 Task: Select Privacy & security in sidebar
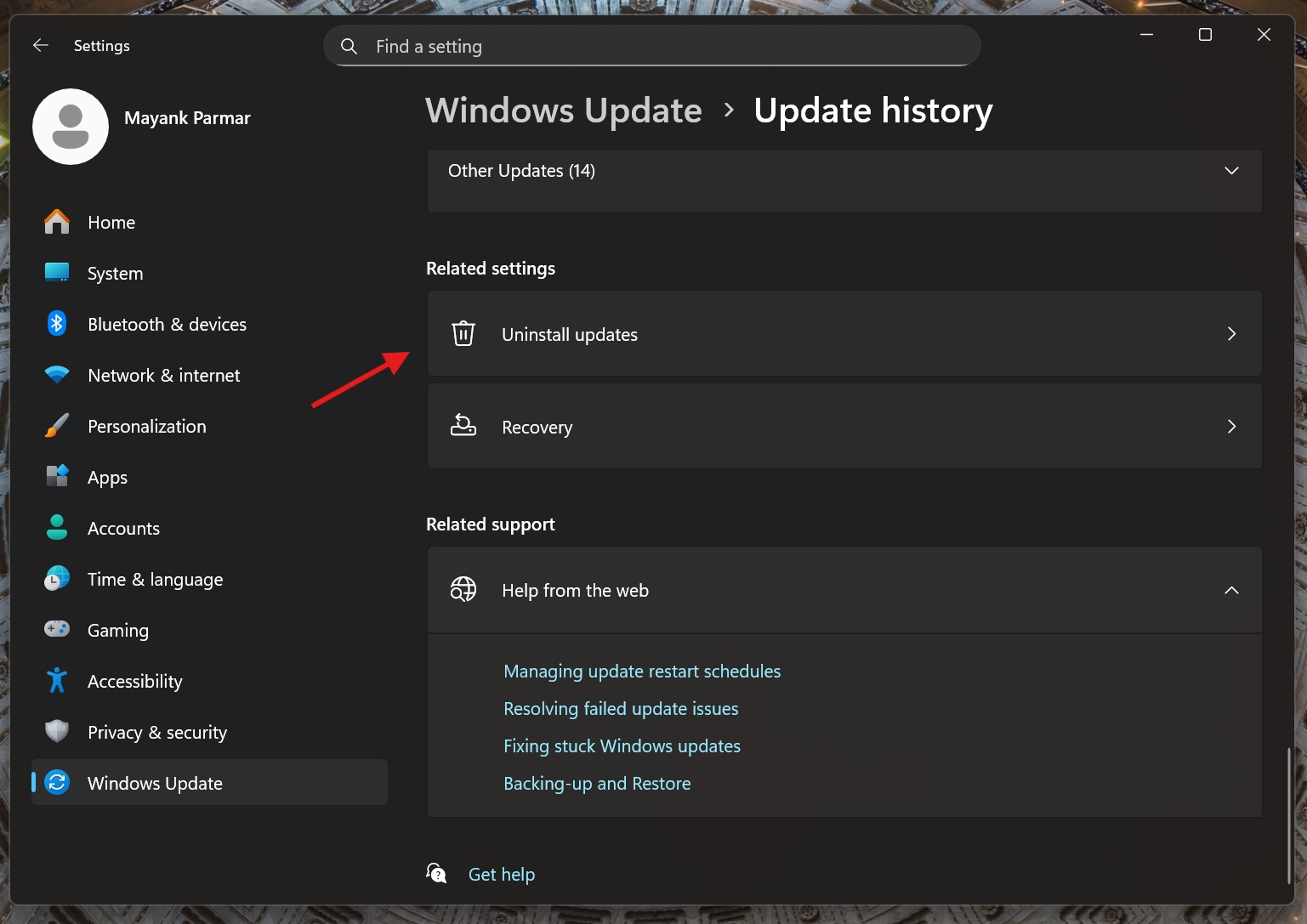pyautogui.click(x=157, y=732)
